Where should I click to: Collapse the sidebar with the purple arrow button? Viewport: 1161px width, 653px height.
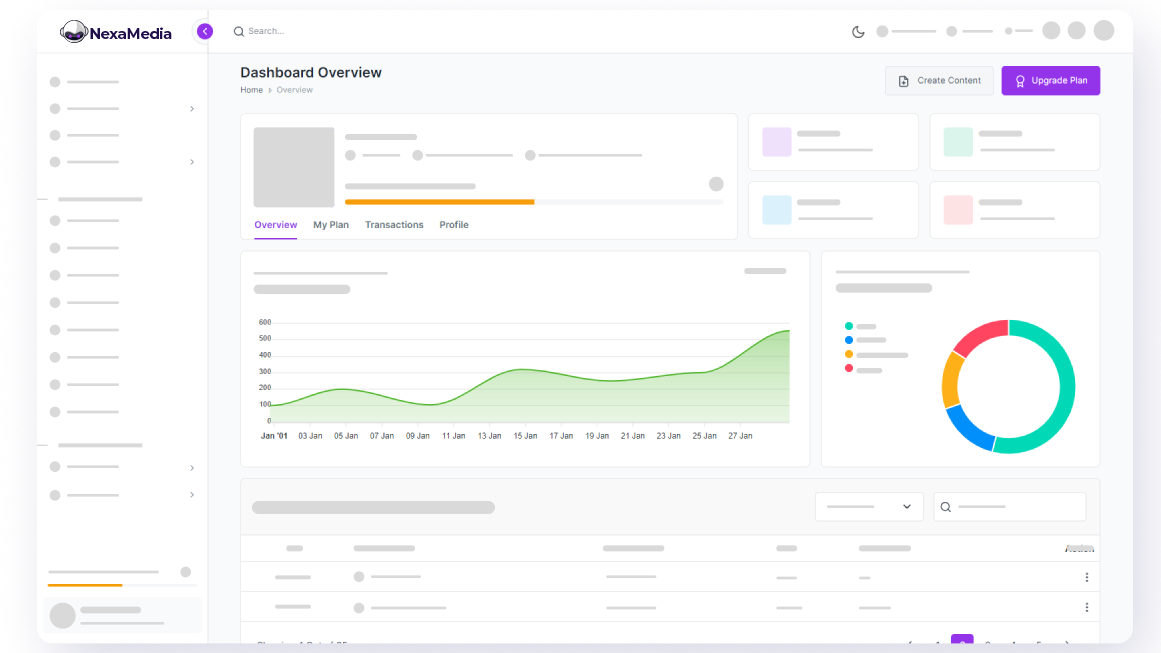205,31
